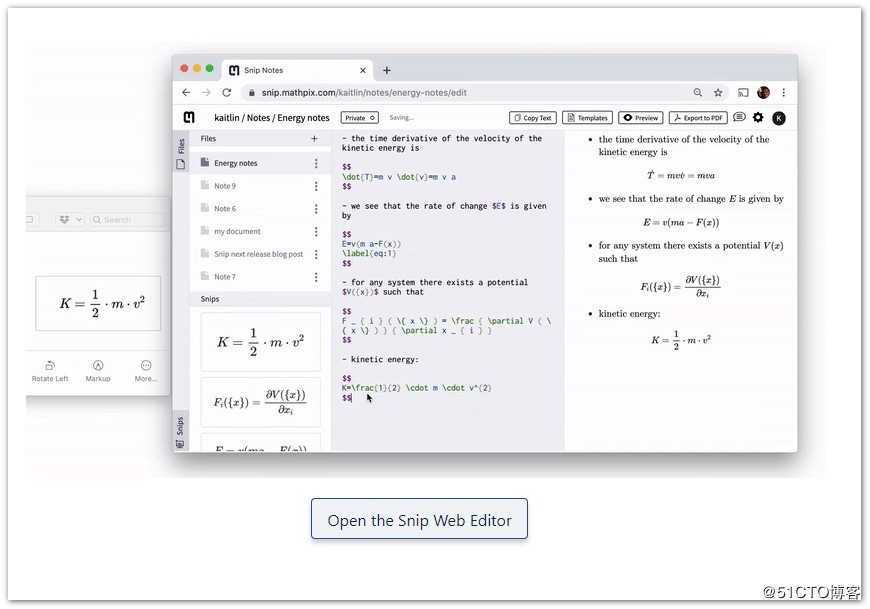Add new file with plus icon
Viewport: 870px width, 609px height.
[x=315, y=139]
